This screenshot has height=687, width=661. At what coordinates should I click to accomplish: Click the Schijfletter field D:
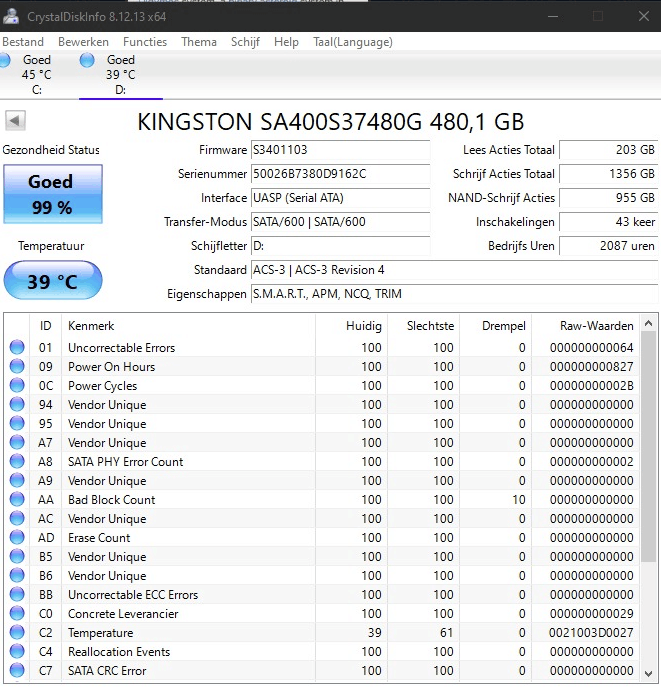(x=340, y=246)
